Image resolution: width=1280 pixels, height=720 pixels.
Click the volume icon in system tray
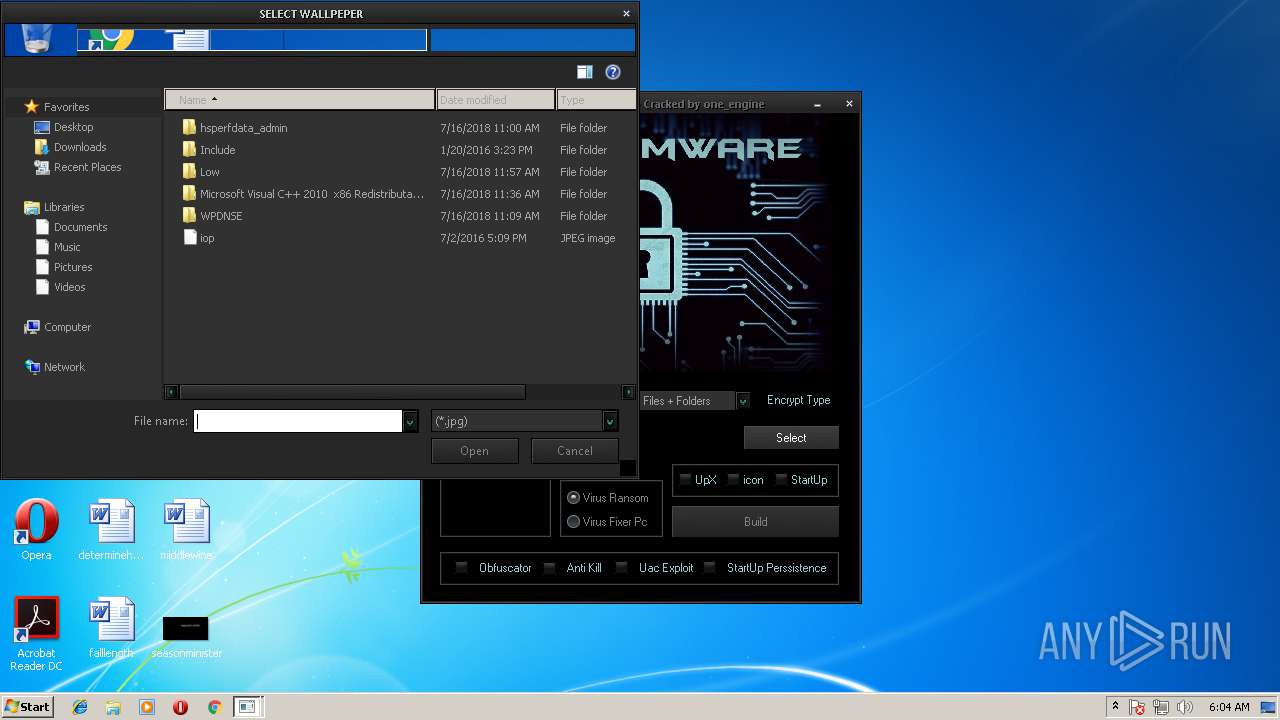[1185, 707]
